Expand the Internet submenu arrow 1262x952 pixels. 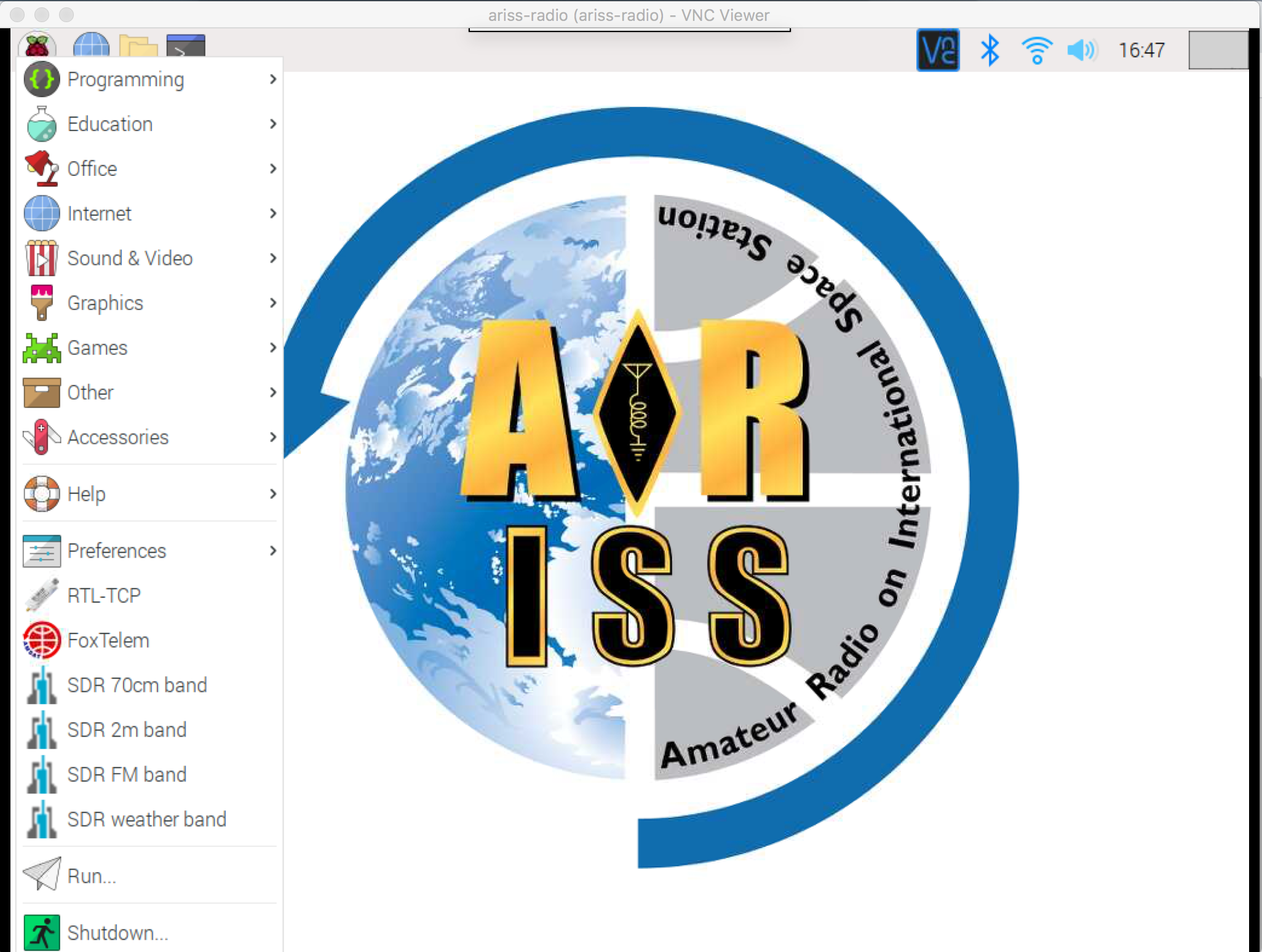pos(273,213)
